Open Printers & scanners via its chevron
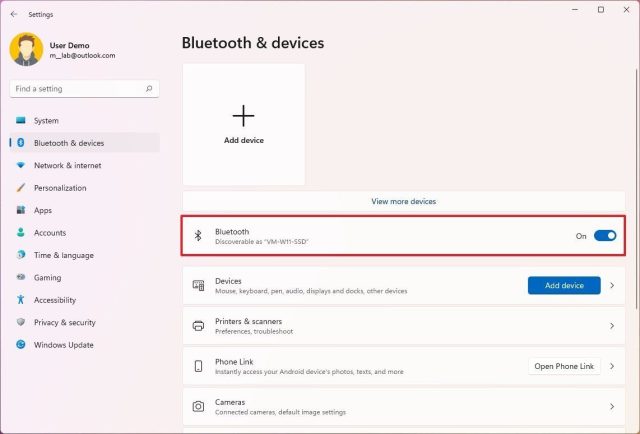This screenshot has width=640, height=434. [612, 326]
